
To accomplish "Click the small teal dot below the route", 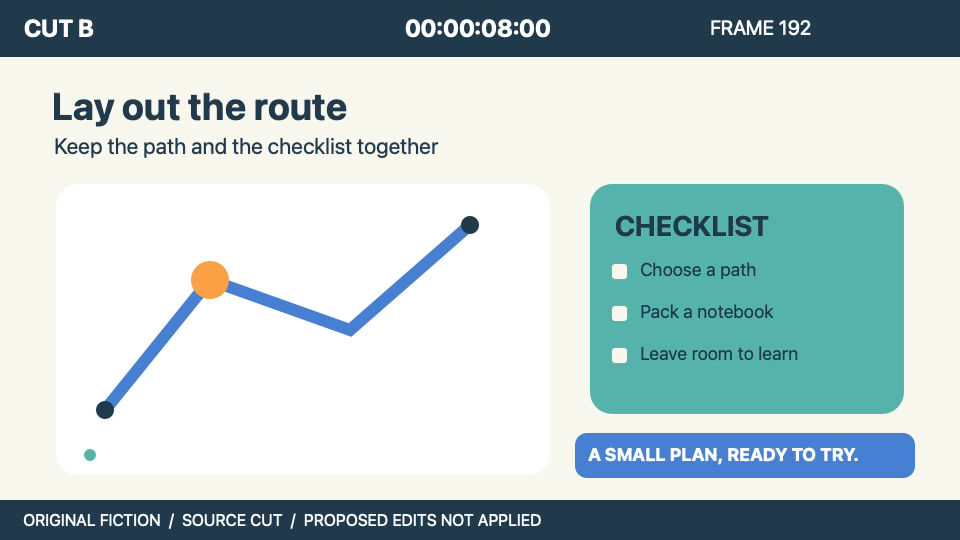I will click(89, 455).
